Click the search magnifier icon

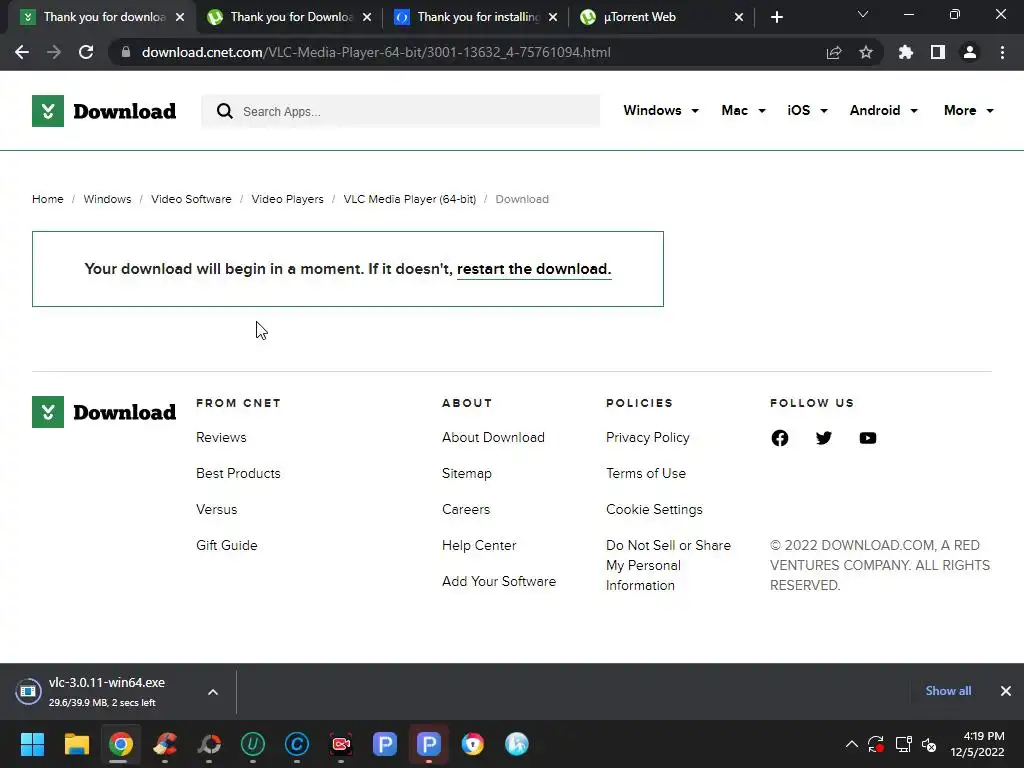pos(225,111)
